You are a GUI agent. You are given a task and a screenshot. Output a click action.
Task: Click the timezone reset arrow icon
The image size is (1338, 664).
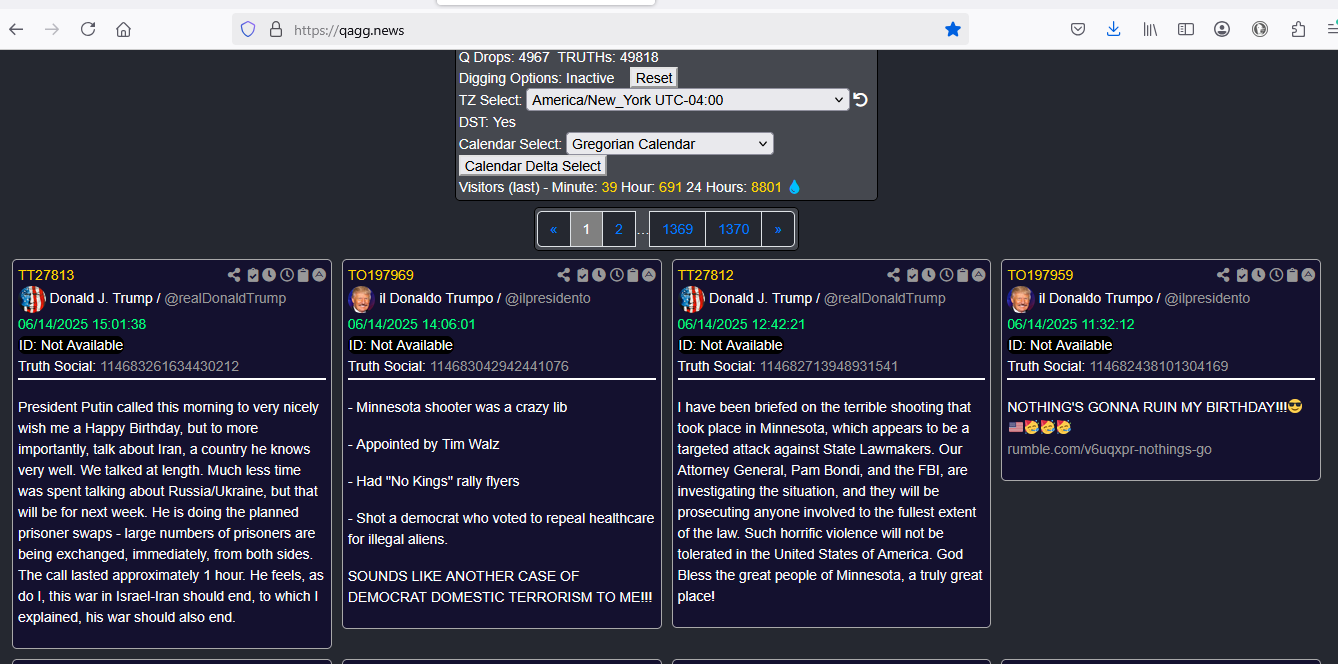click(860, 100)
